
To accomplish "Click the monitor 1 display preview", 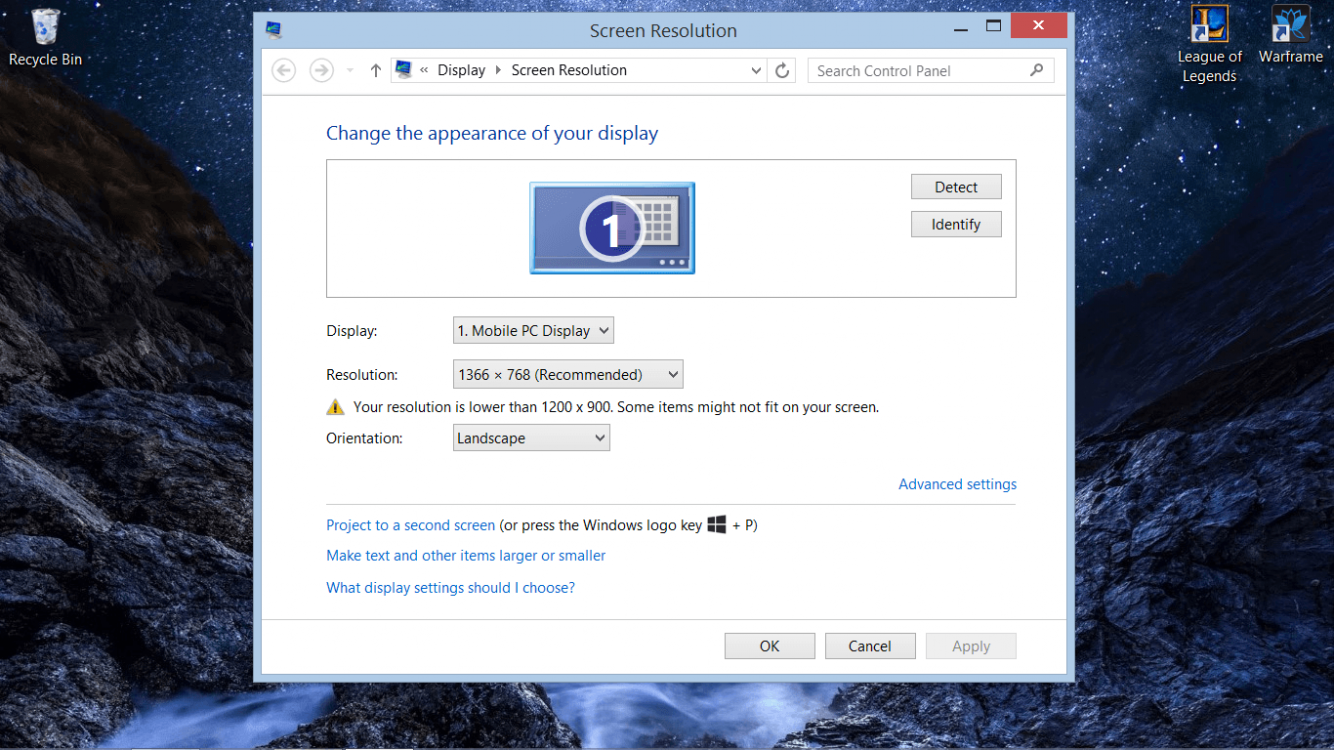I will pos(611,227).
